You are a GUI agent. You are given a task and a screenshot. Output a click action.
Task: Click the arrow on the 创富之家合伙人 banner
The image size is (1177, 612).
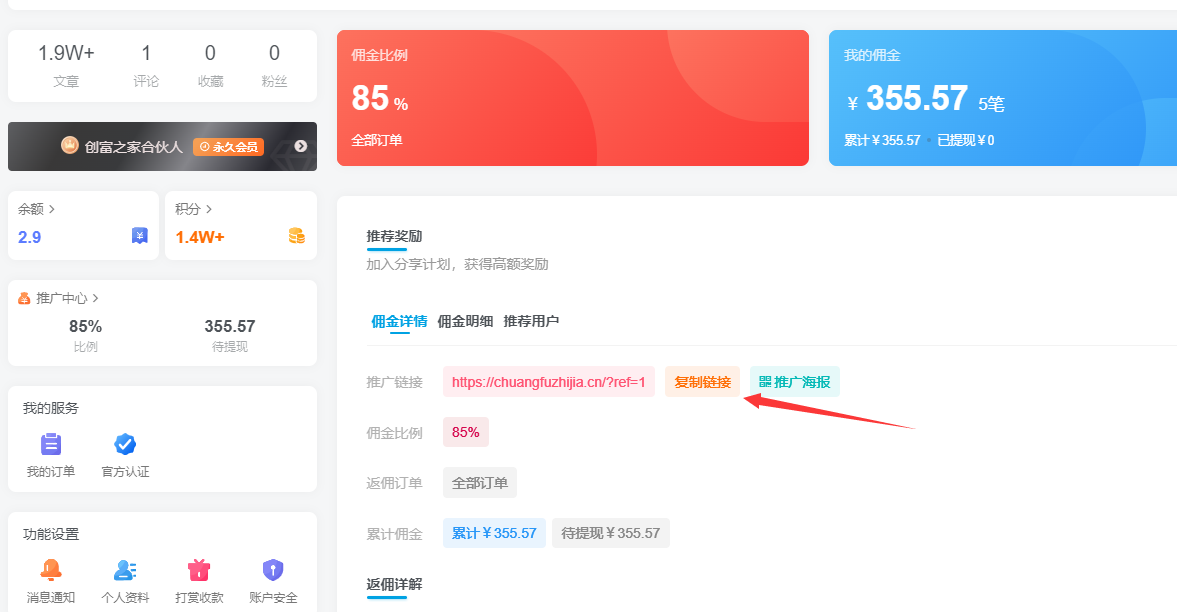(300, 147)
